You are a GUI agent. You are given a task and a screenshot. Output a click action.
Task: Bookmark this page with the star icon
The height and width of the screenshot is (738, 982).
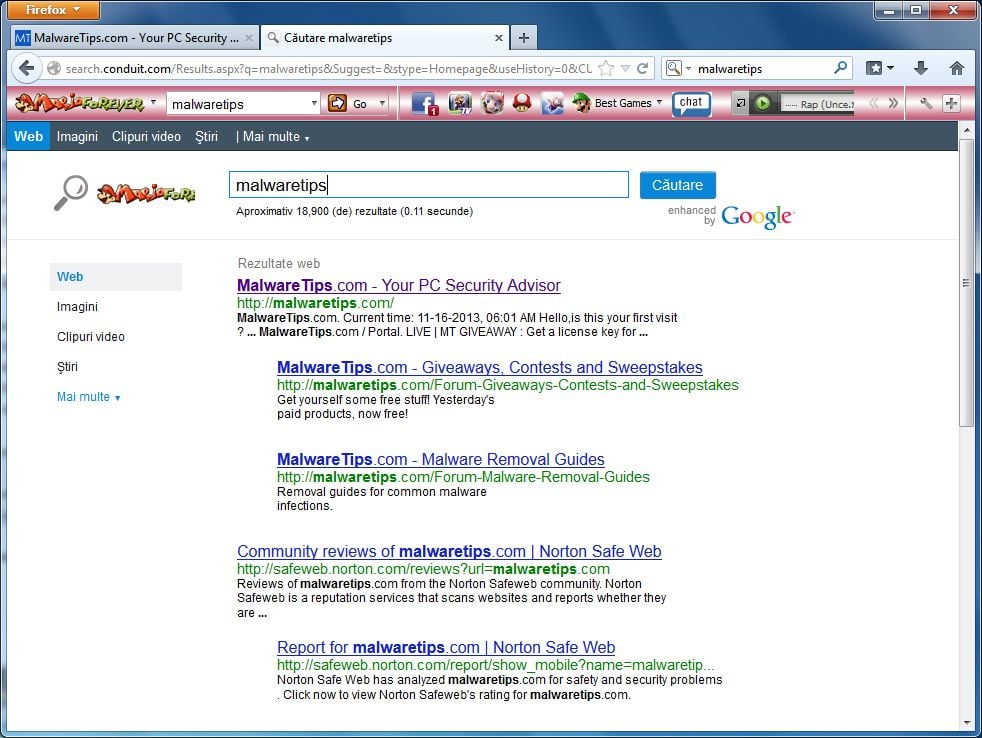tap(606, 68)
